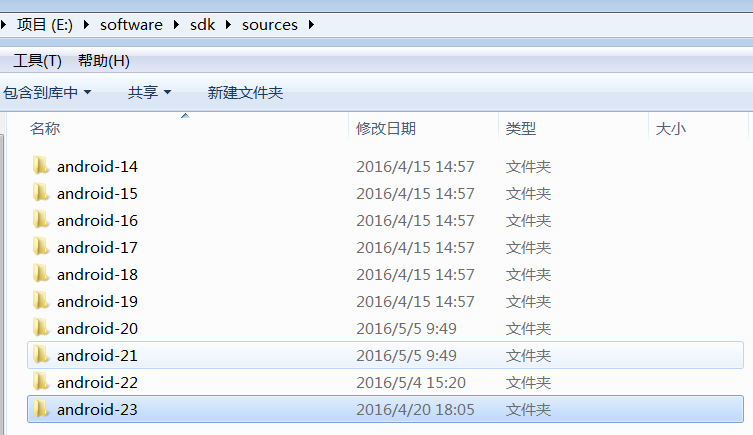Click the android-16 folder icon
This screenshot has height=435, width=753.
click(x=41, y=219)
